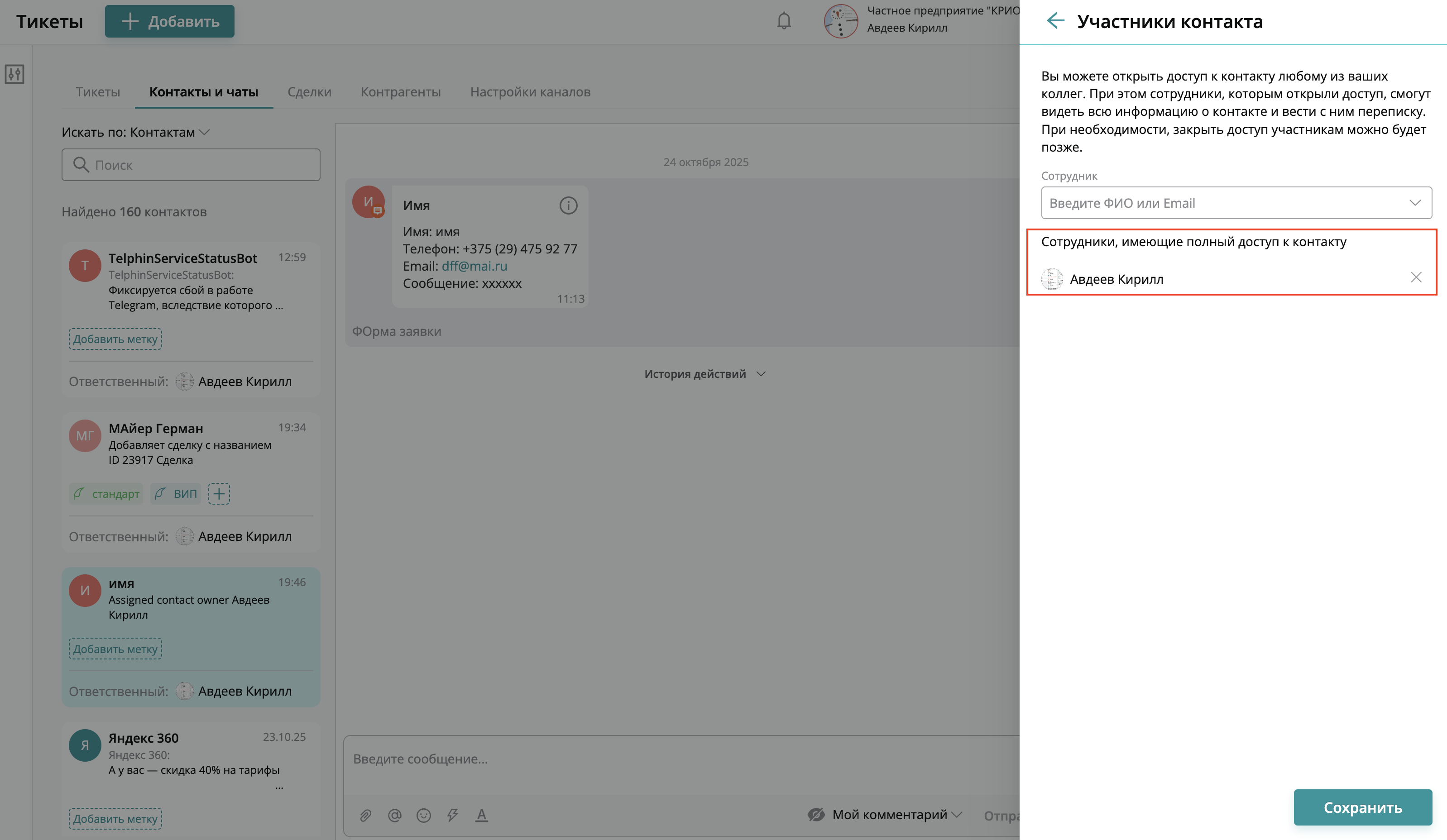
Task: Expand История действий section
Action: [704, 374]
